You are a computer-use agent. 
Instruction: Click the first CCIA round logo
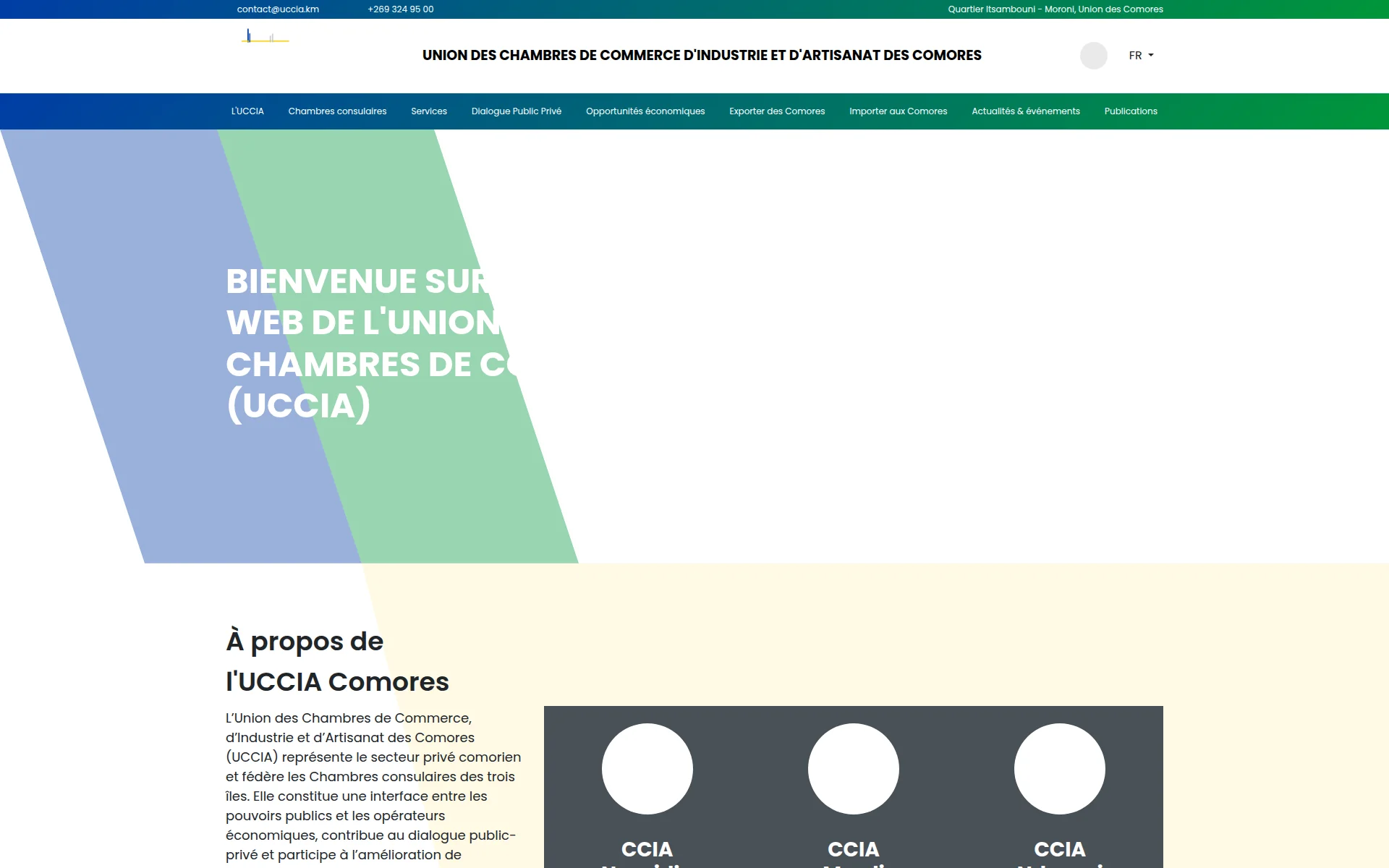click(x=647, y=769)
